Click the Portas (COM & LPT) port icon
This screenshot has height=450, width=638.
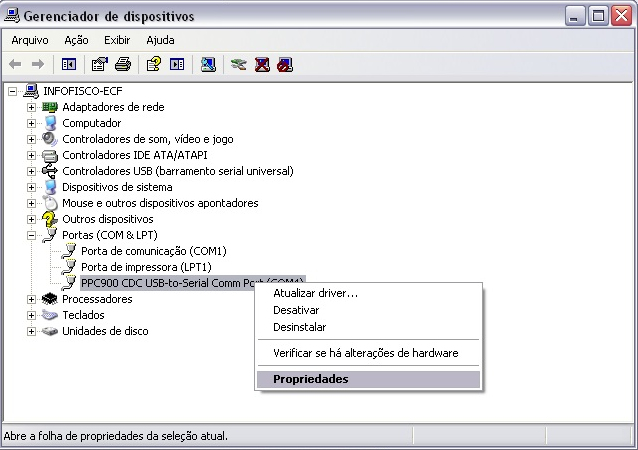point(50,235)
